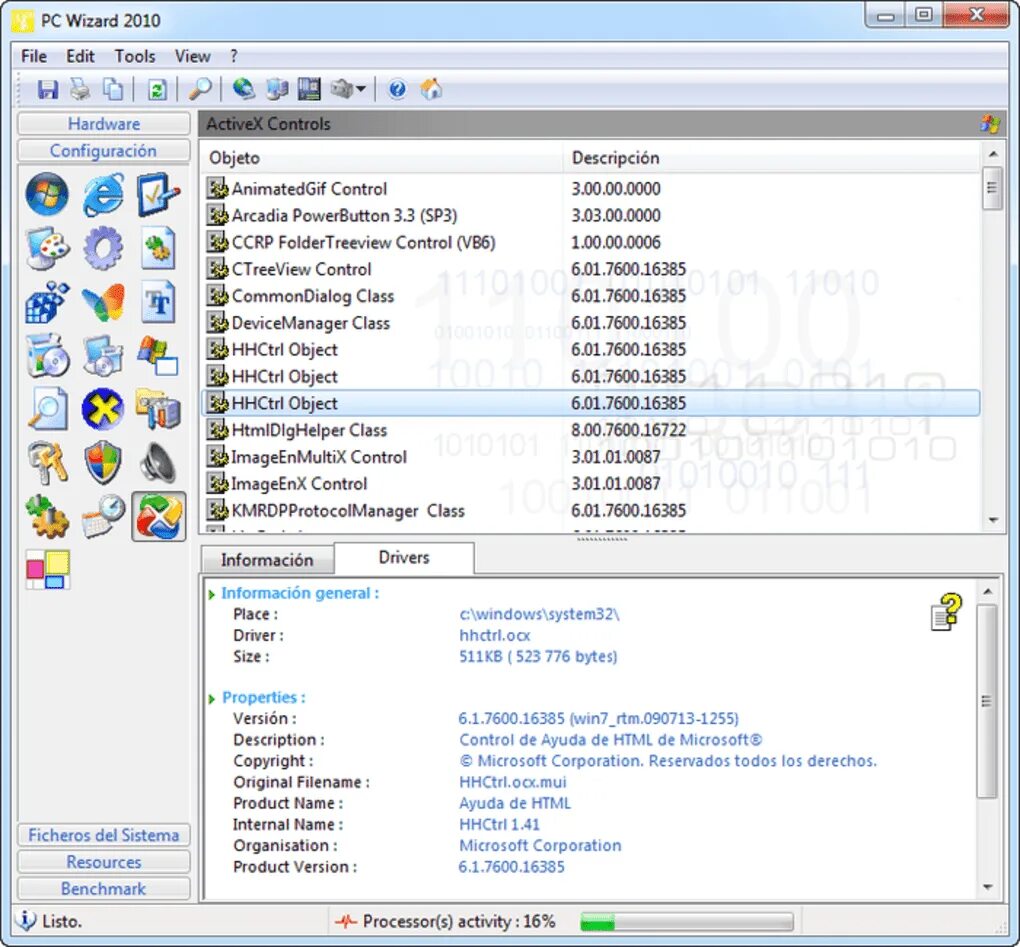Click the document question mark icon in details
The height and width of the screenshot is (947, 1020).
[946, 611]
